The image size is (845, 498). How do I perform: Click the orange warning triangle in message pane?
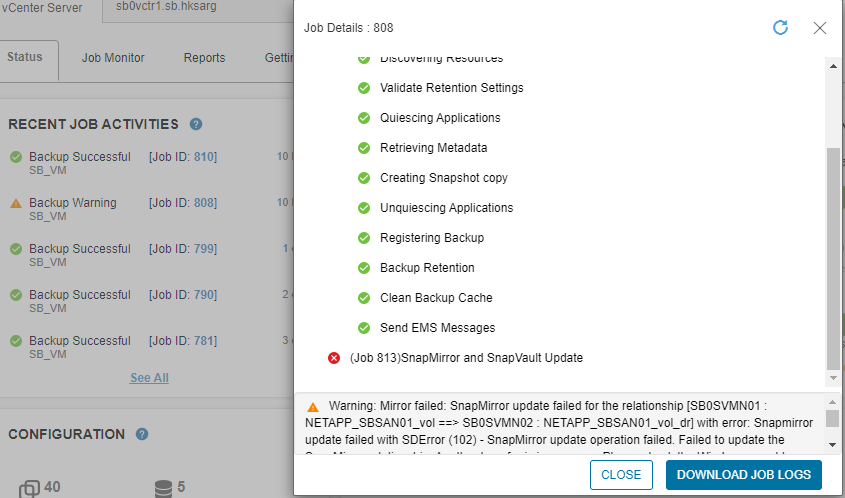click(x=313, y=407)
